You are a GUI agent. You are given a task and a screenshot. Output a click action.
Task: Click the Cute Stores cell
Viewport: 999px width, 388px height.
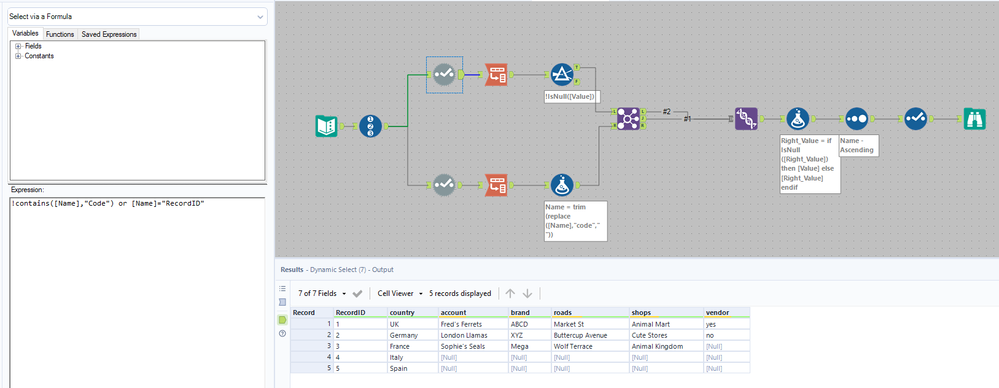(x=666, y=335)
